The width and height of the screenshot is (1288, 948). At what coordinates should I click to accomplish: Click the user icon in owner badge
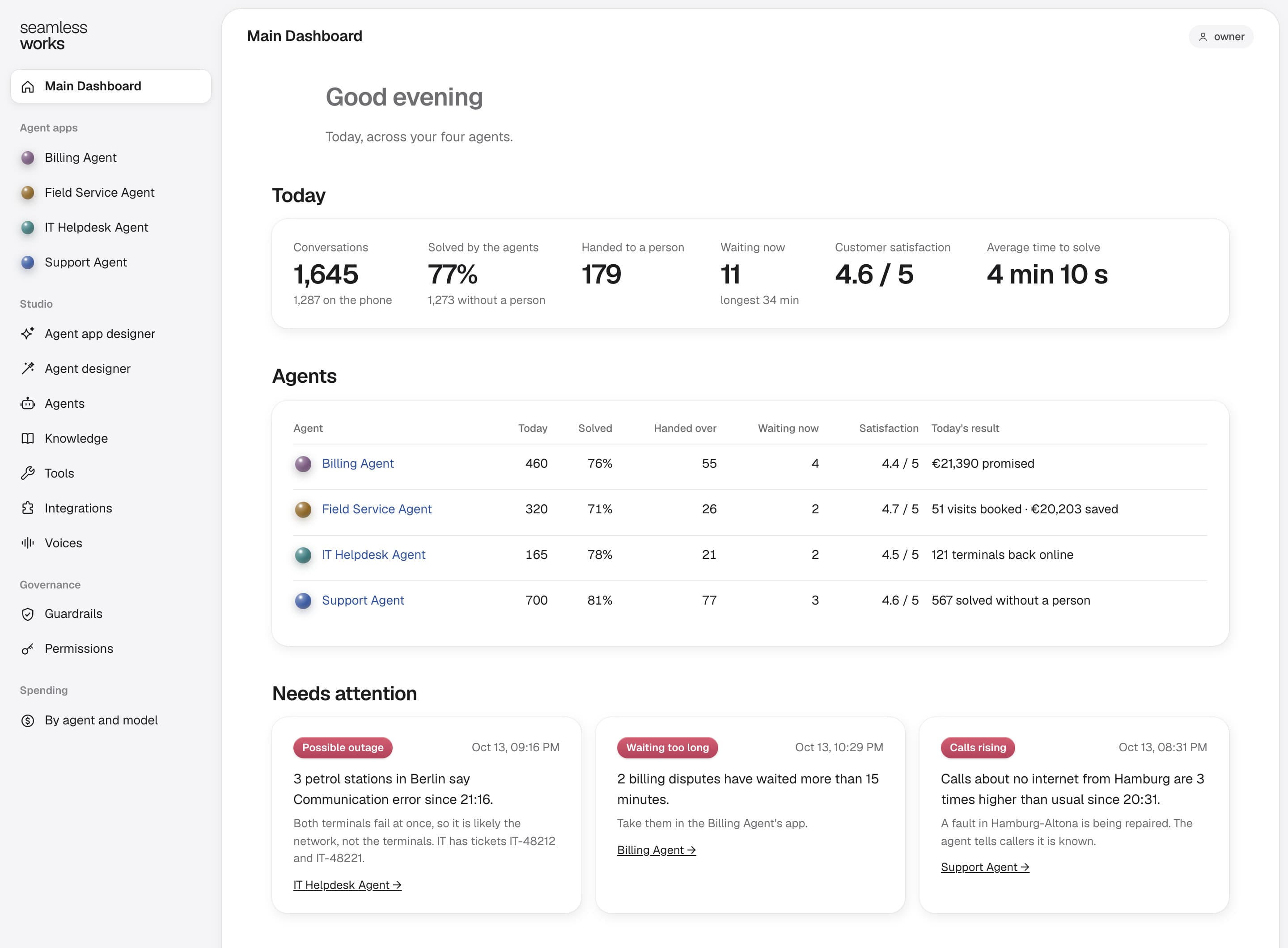pos(1203,37)
